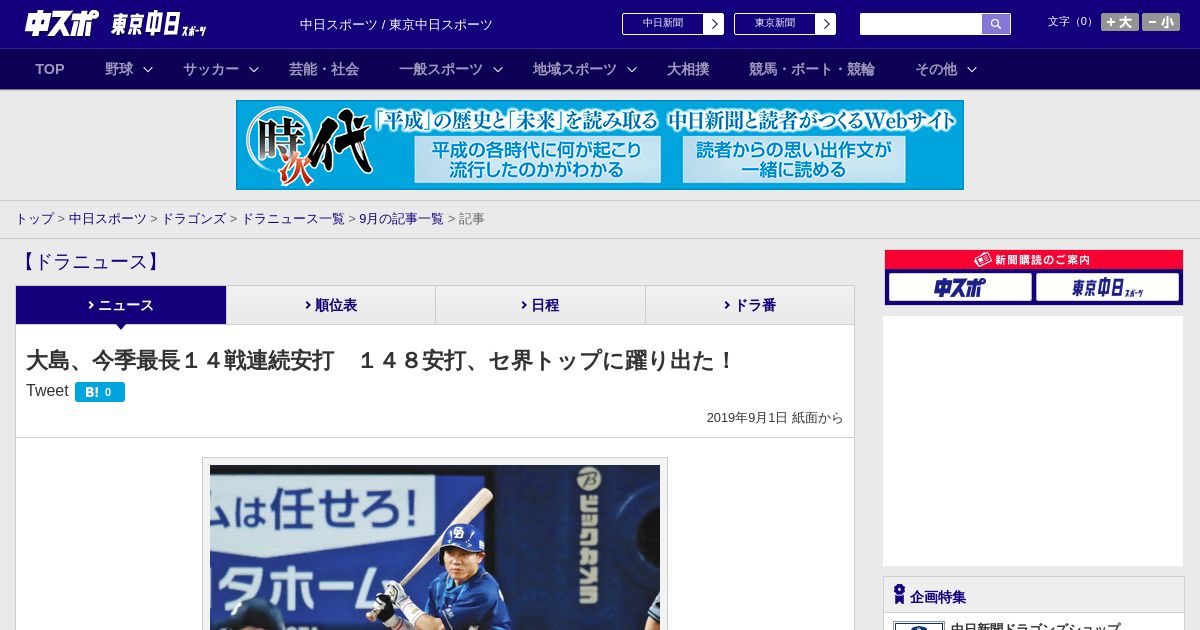Open サッカー navigation menu
The height and width of the screenshot is (630, 1200).
click(211, 69)
